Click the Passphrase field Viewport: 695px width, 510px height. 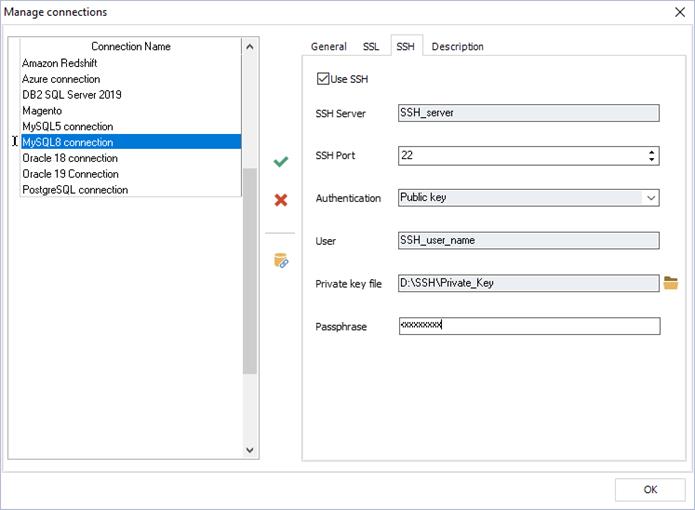pos(529,326)
